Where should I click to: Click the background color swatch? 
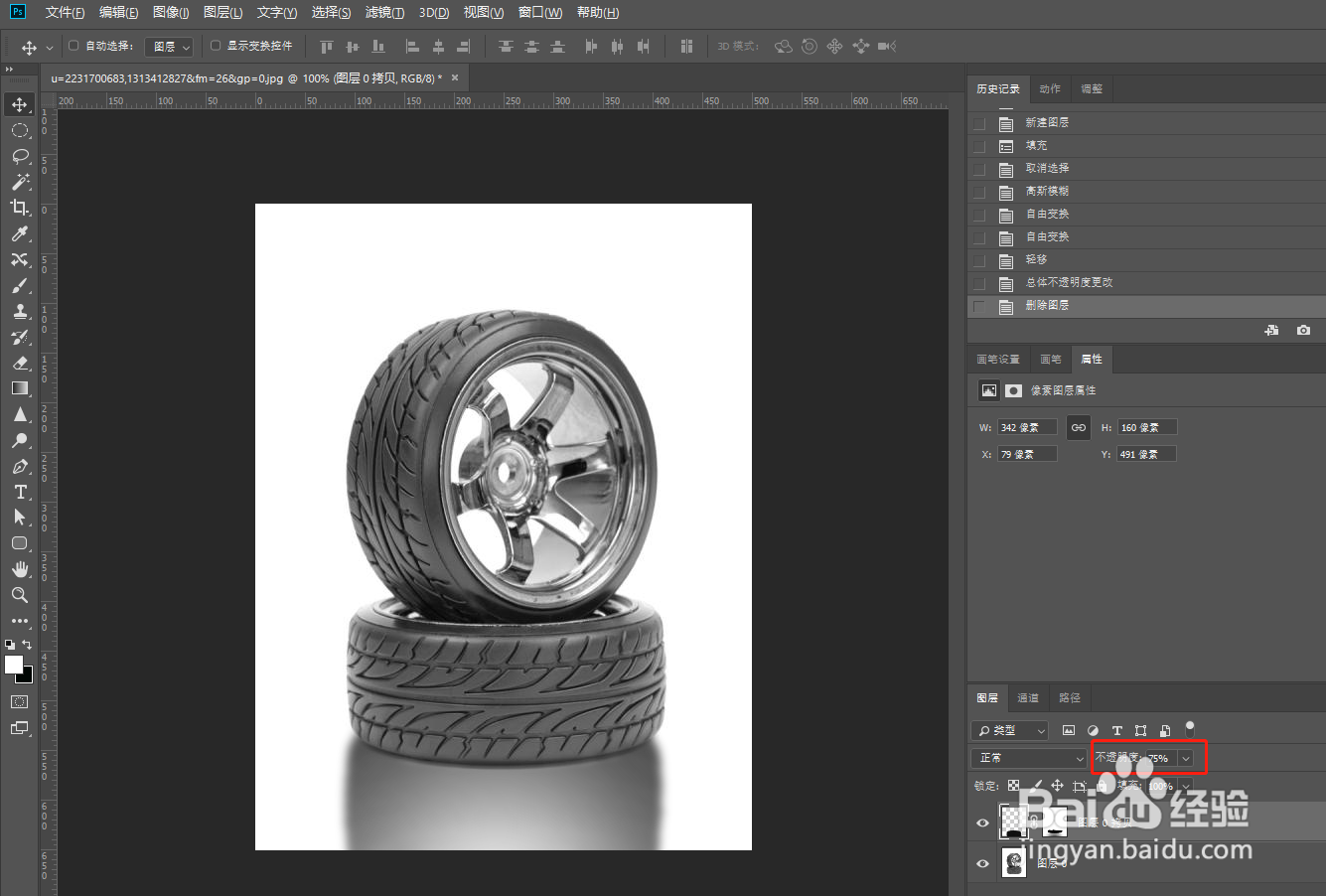pyautogui.click(x=28, y=677)
